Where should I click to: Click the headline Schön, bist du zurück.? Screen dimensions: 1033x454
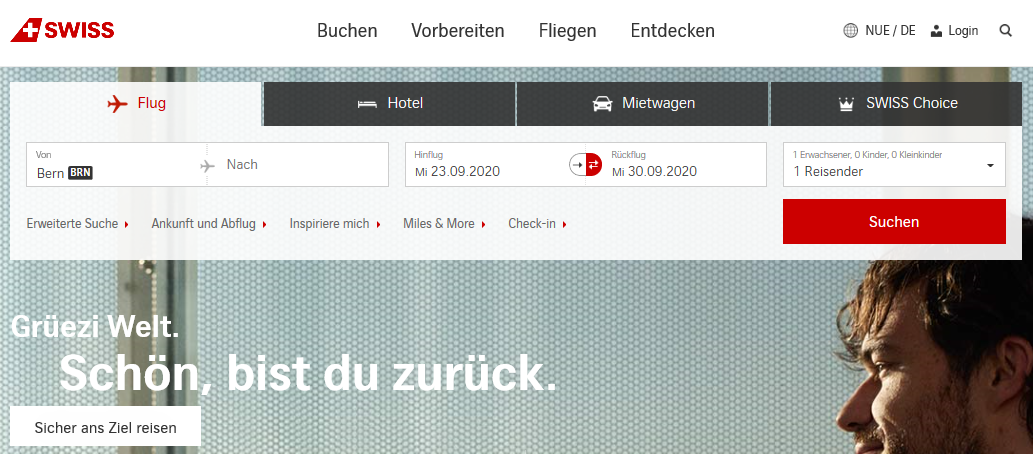click(x=308, y=374)
